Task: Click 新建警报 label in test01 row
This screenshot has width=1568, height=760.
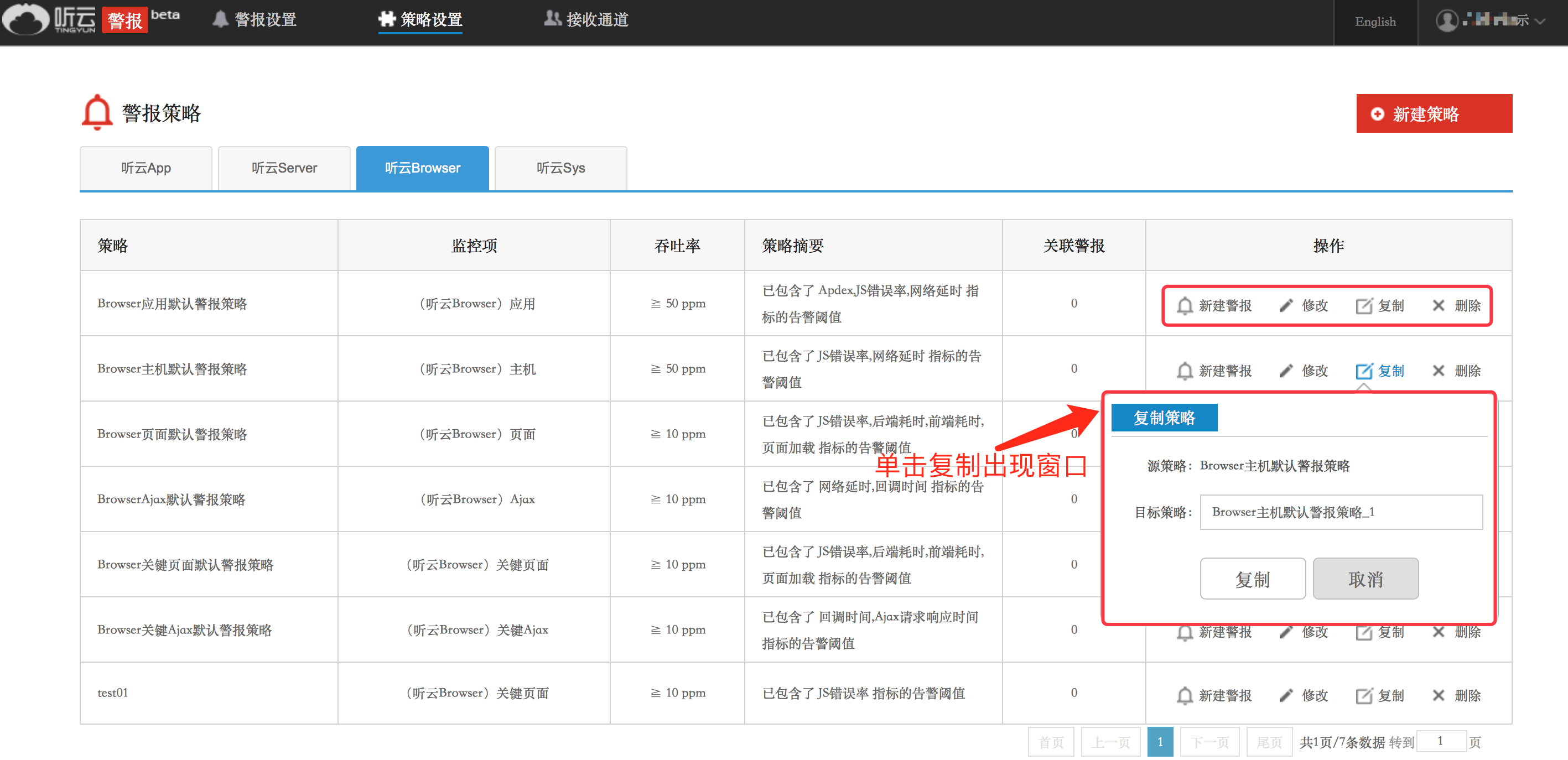Action: (x=1226, y=695)
